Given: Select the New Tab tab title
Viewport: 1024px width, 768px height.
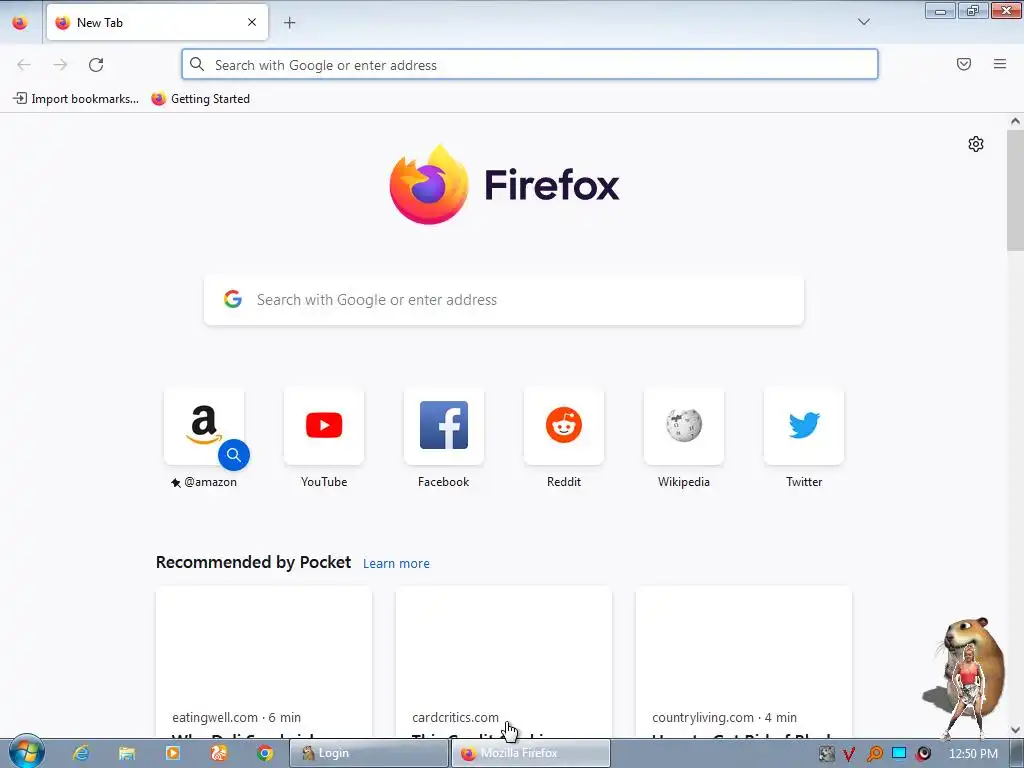Looking at the screenshot, I should tap(100, 23).
